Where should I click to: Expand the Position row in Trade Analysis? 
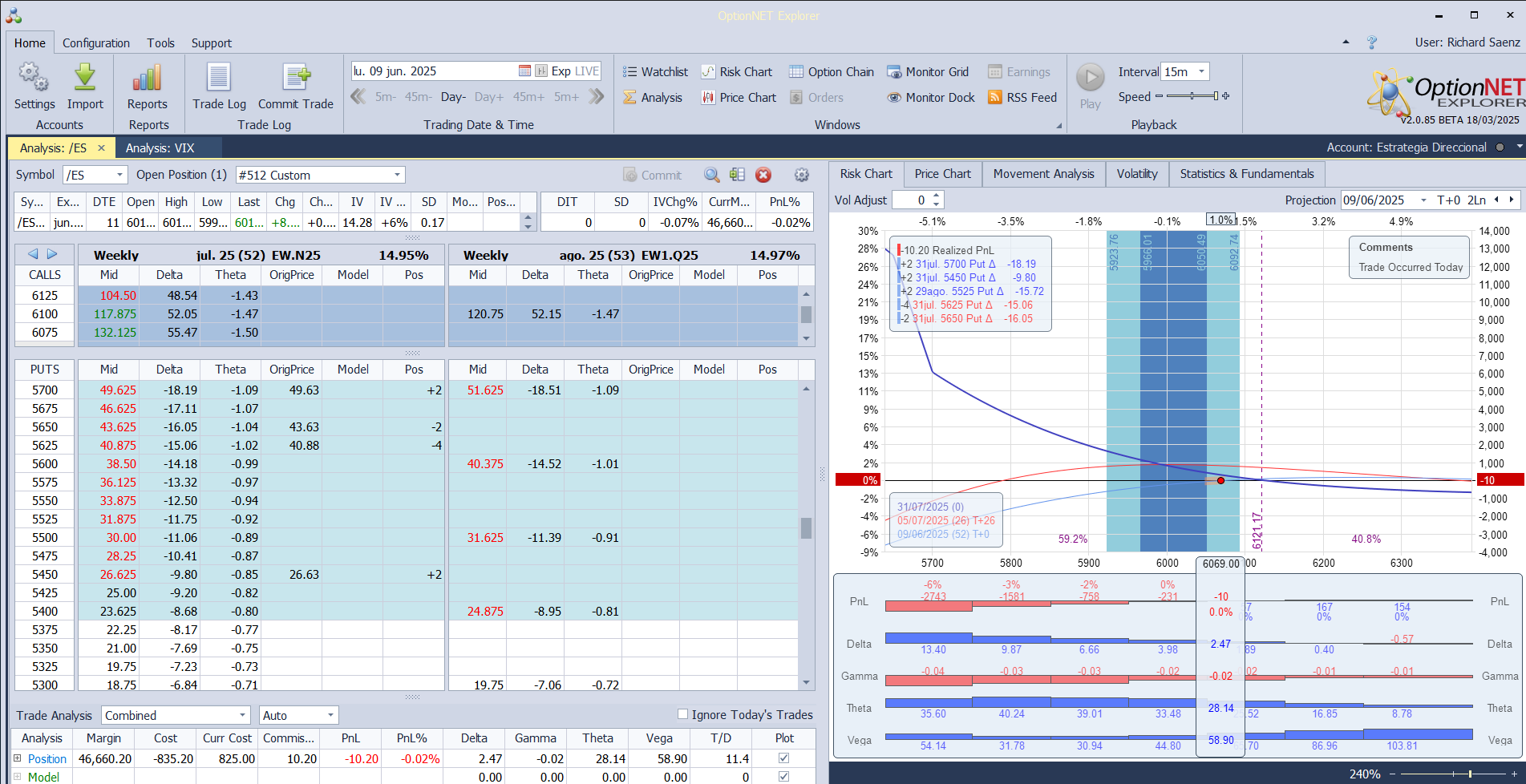click(18, 758)
